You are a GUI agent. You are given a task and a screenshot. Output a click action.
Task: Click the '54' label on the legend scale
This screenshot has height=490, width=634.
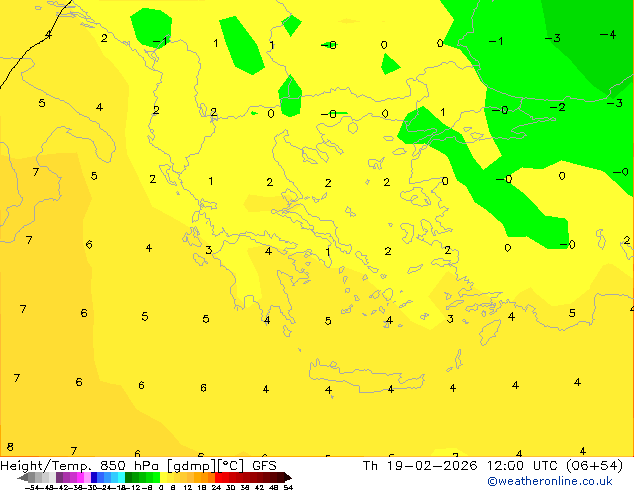tap(288, 487)
